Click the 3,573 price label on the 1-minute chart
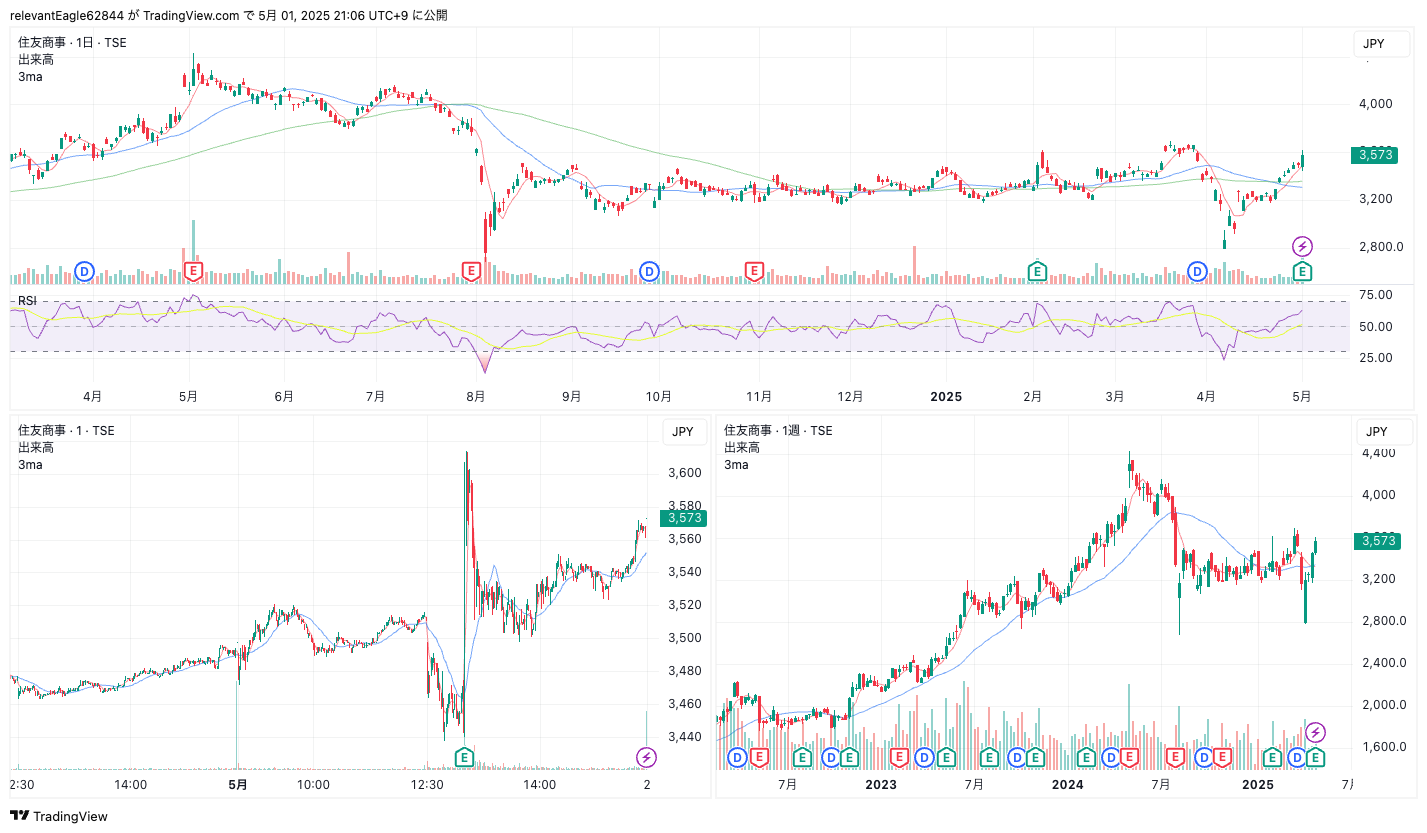This screenshot has height=833, width=1427. click(684, 518)
